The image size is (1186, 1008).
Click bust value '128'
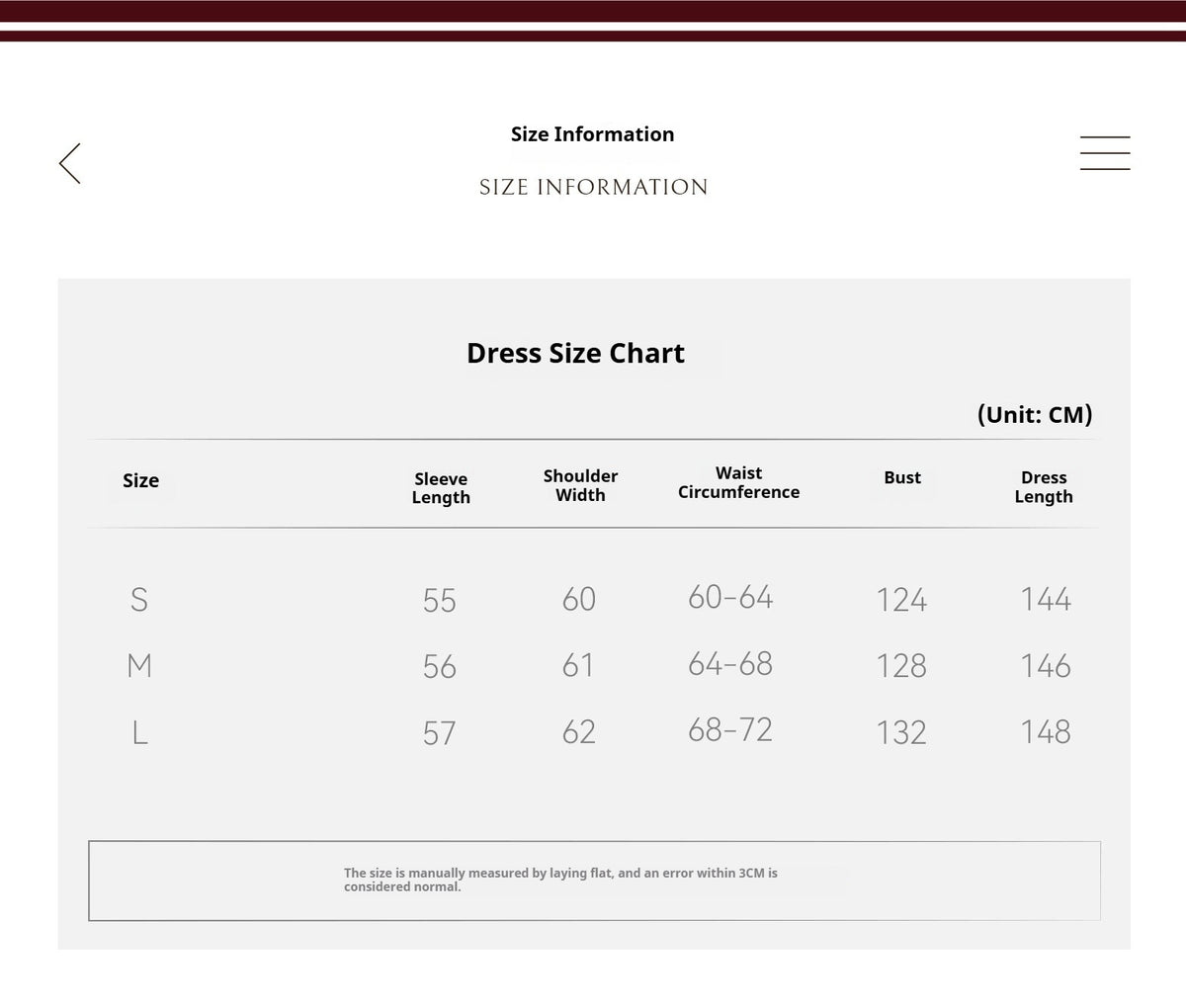[901, 666]
